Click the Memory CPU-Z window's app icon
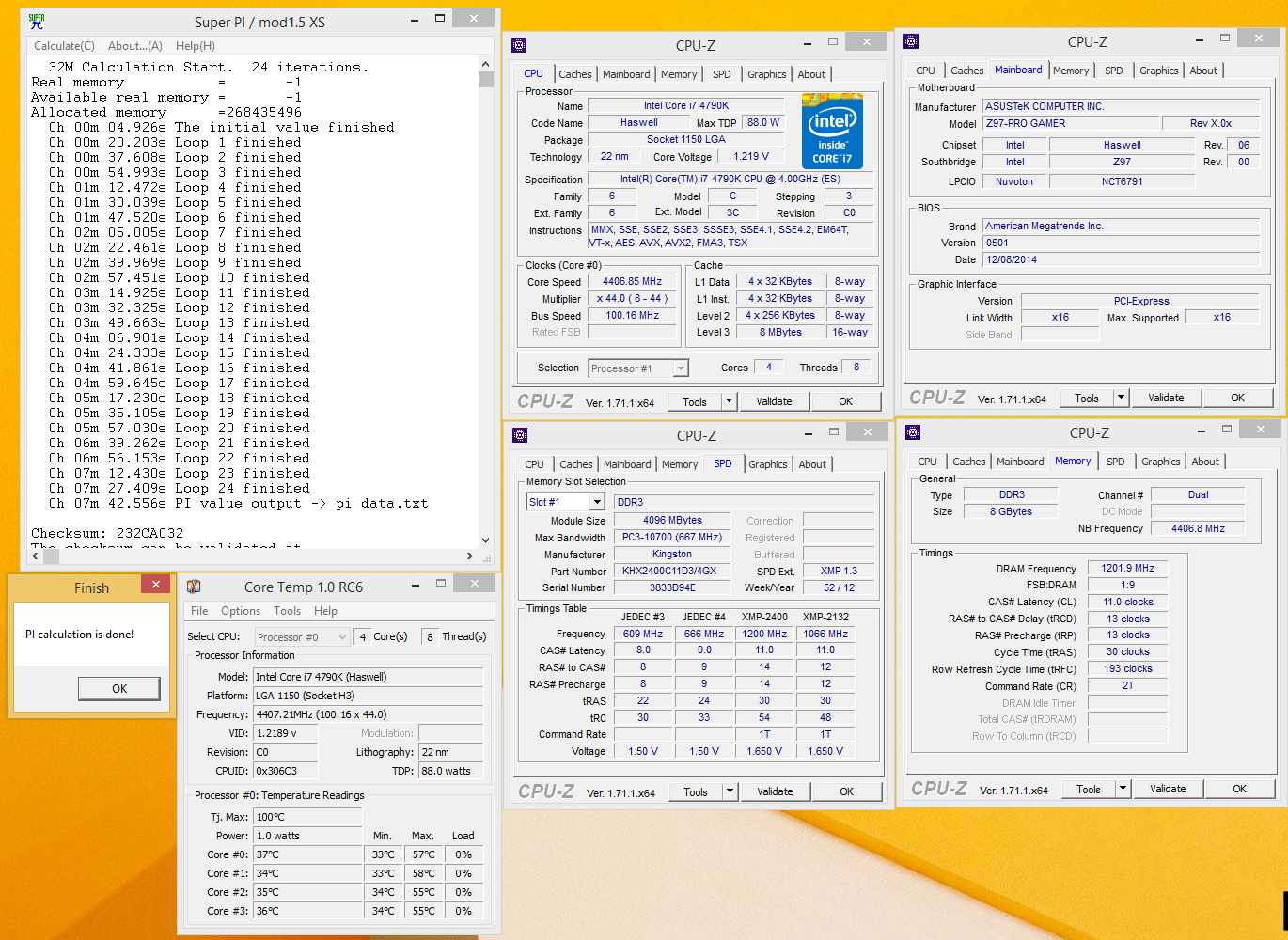 (912, 432)
